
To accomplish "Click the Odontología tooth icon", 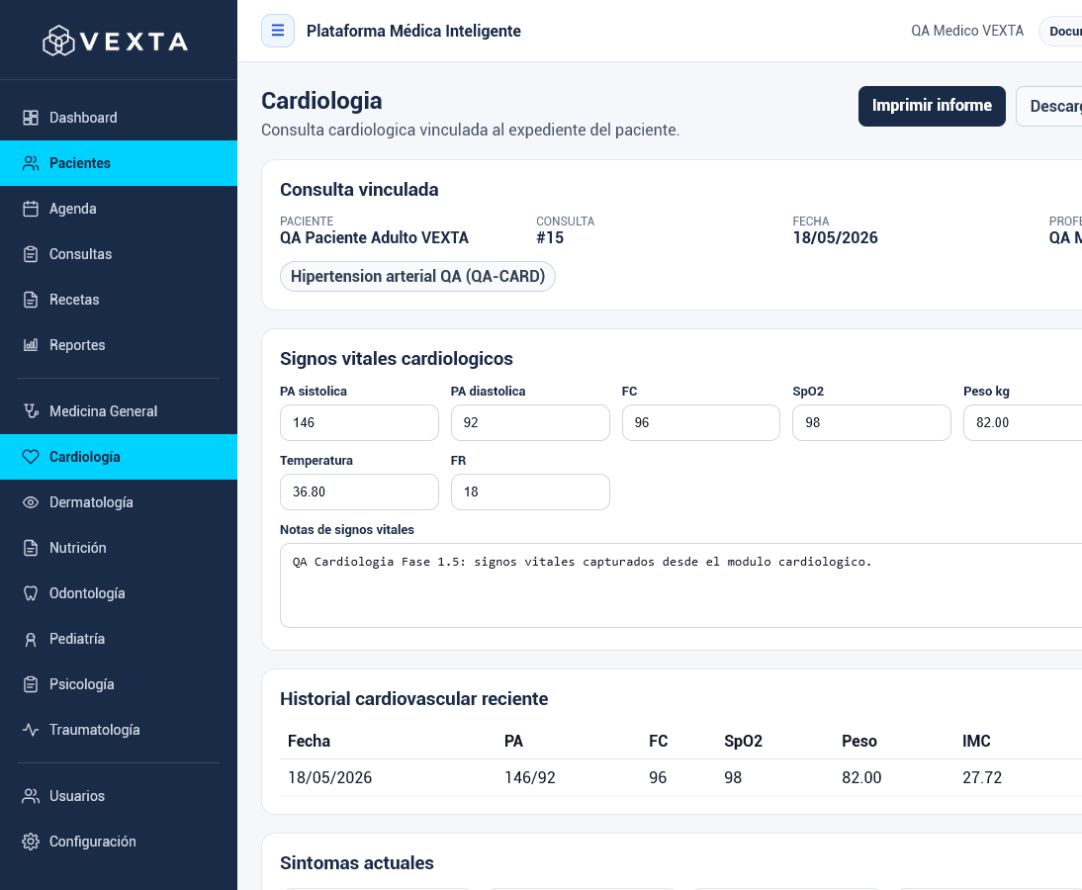I will click(30, 593).
